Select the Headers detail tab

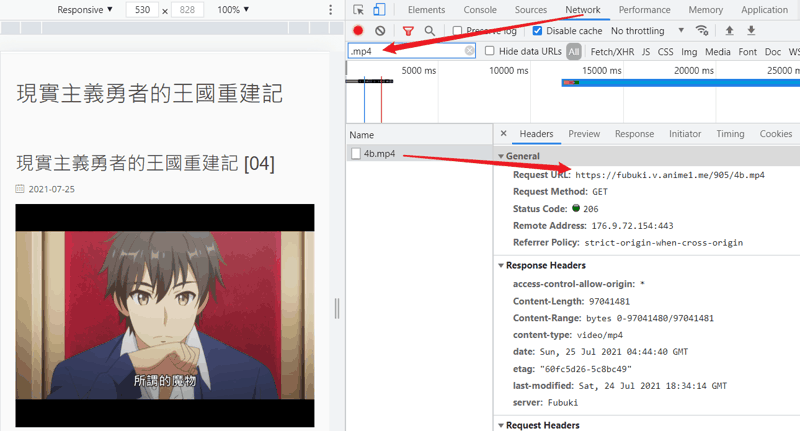[x=536, y=134]
